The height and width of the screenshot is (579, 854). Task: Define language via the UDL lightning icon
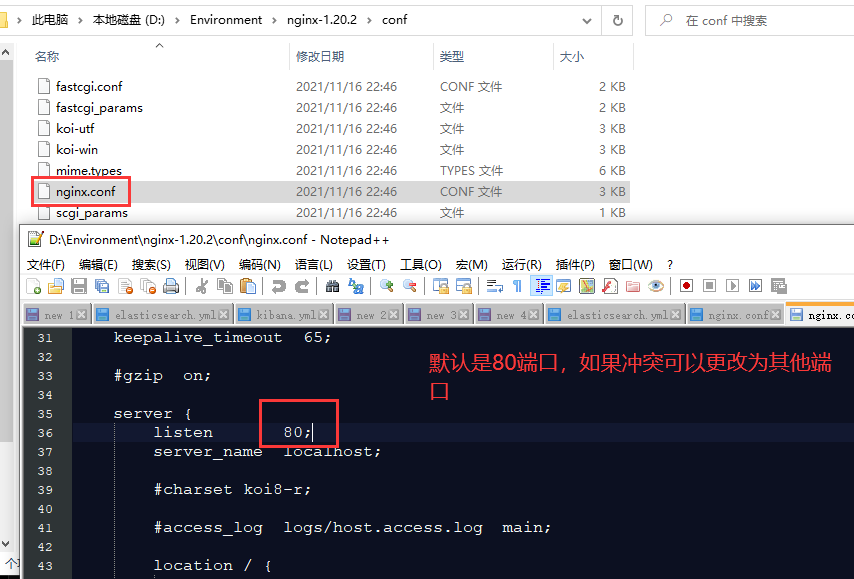564,286
